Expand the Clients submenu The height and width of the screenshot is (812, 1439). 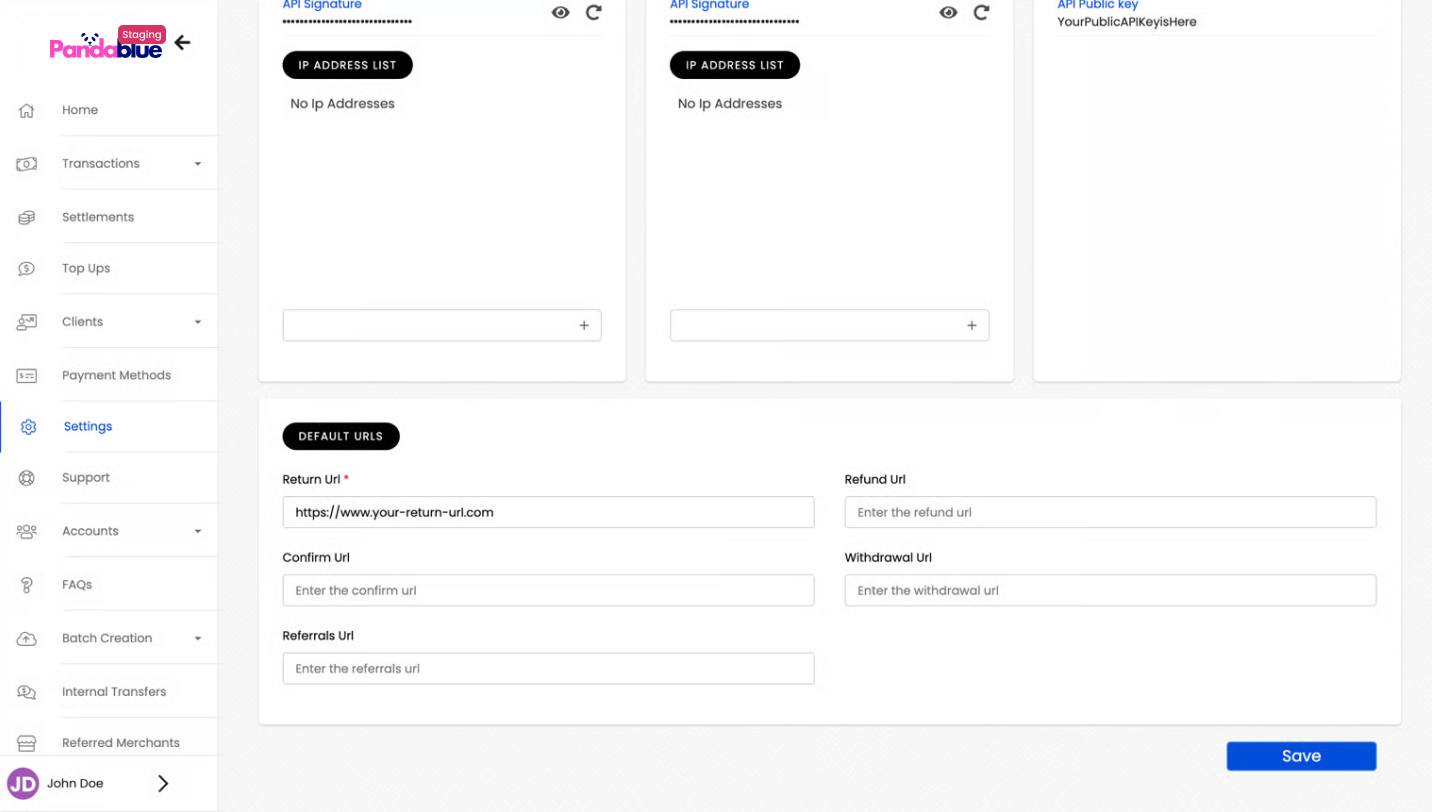tap(197, 322)
